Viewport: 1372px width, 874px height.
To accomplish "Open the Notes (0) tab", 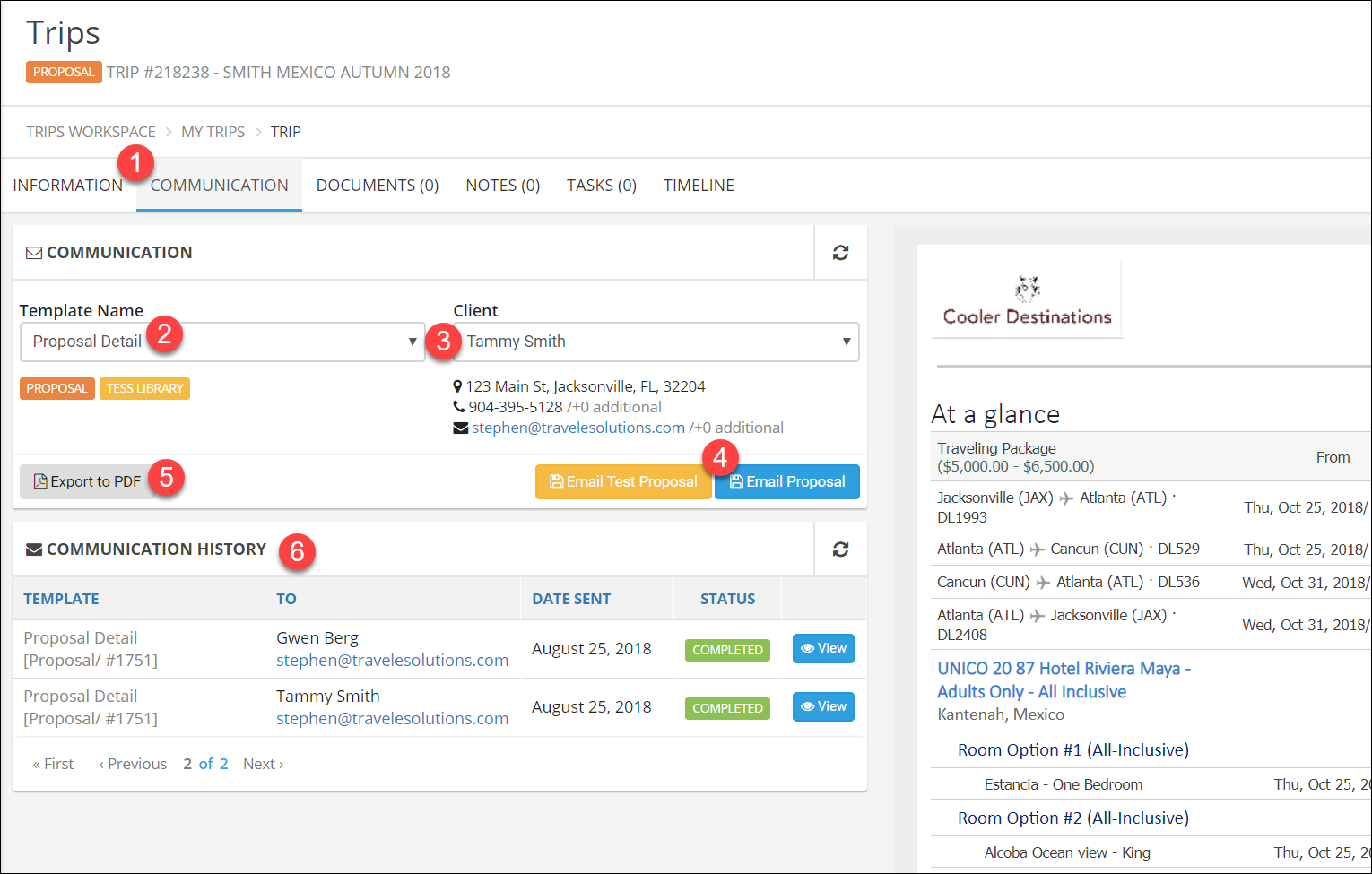I will coord(503,186).
